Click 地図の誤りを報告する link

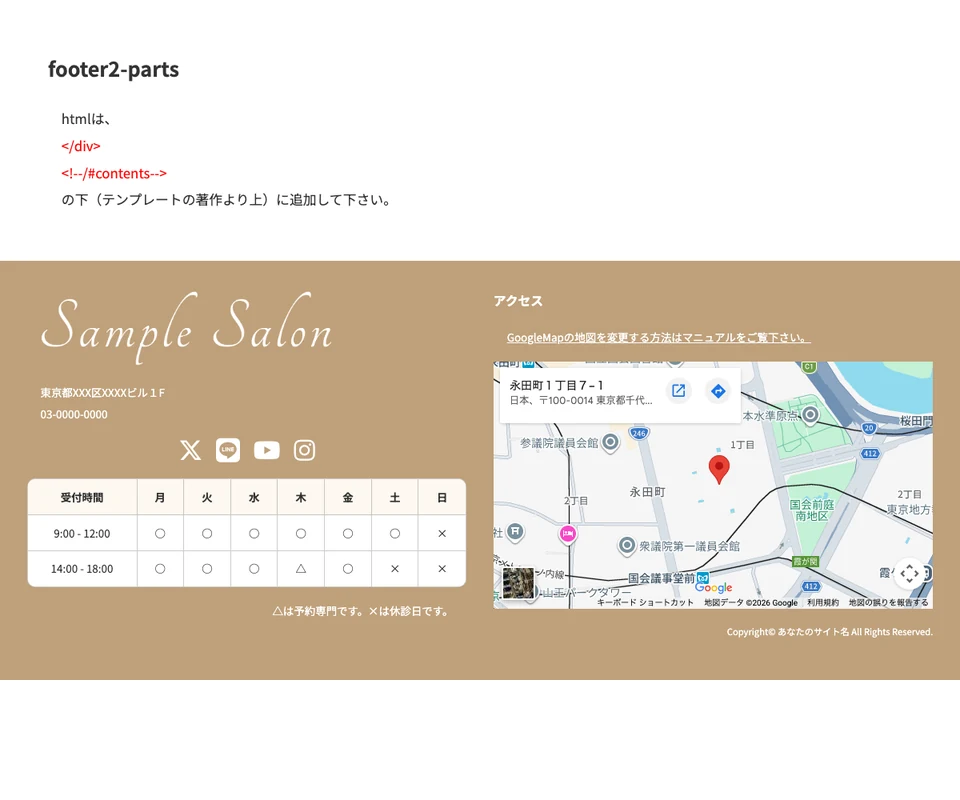point(888,603)
